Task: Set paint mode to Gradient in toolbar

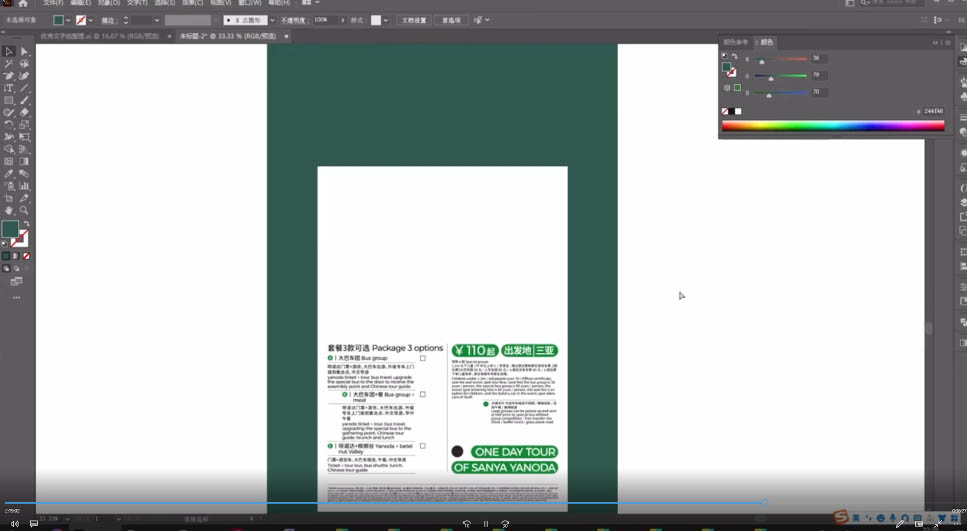Action: point(16,256)
